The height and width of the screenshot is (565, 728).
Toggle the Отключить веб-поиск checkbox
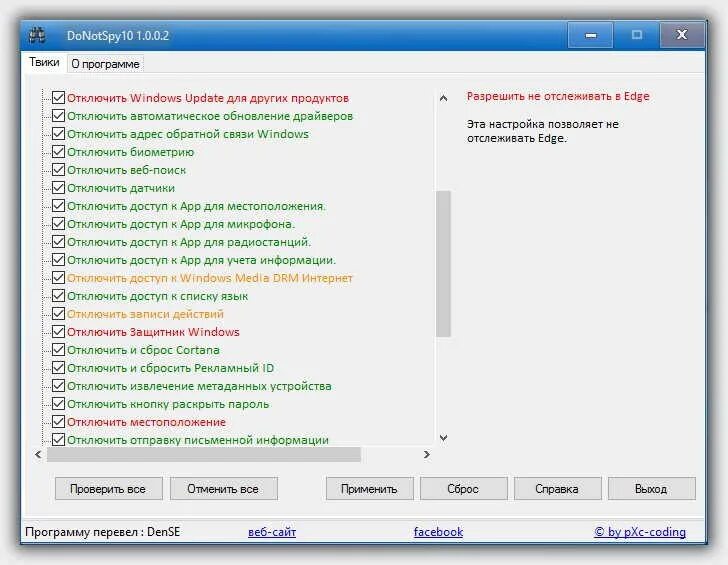click(58, 170)
